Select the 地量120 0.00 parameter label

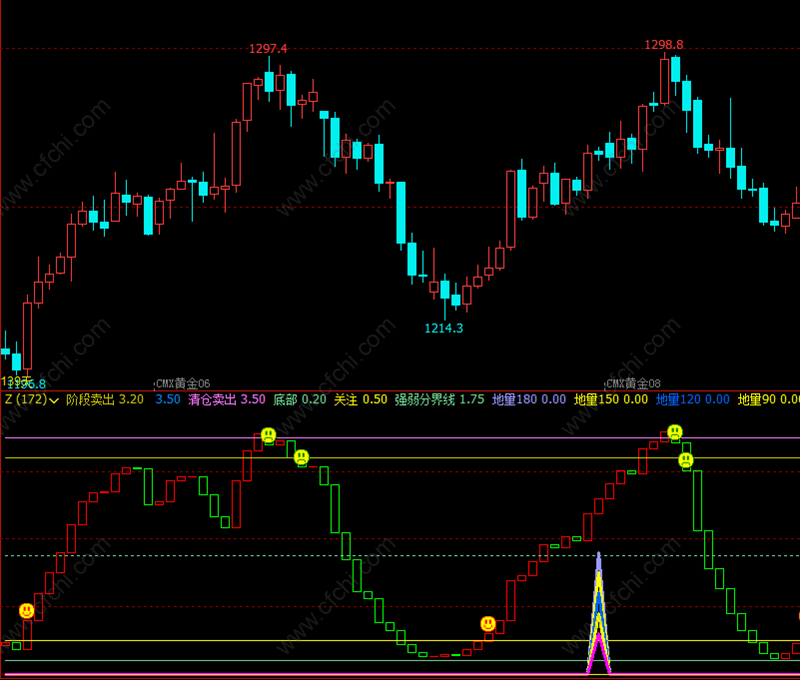(693, 399)
